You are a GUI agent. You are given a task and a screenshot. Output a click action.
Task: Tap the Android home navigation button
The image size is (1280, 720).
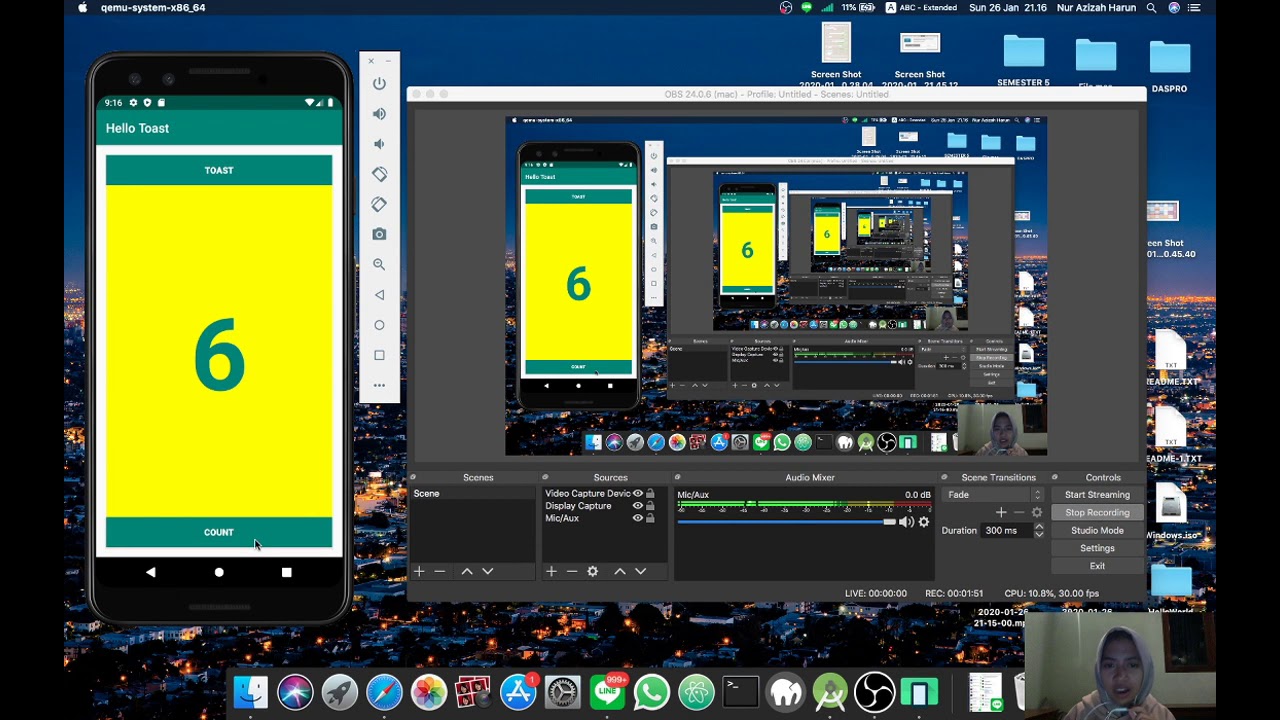pyautogui.click(x=219, y=572)
